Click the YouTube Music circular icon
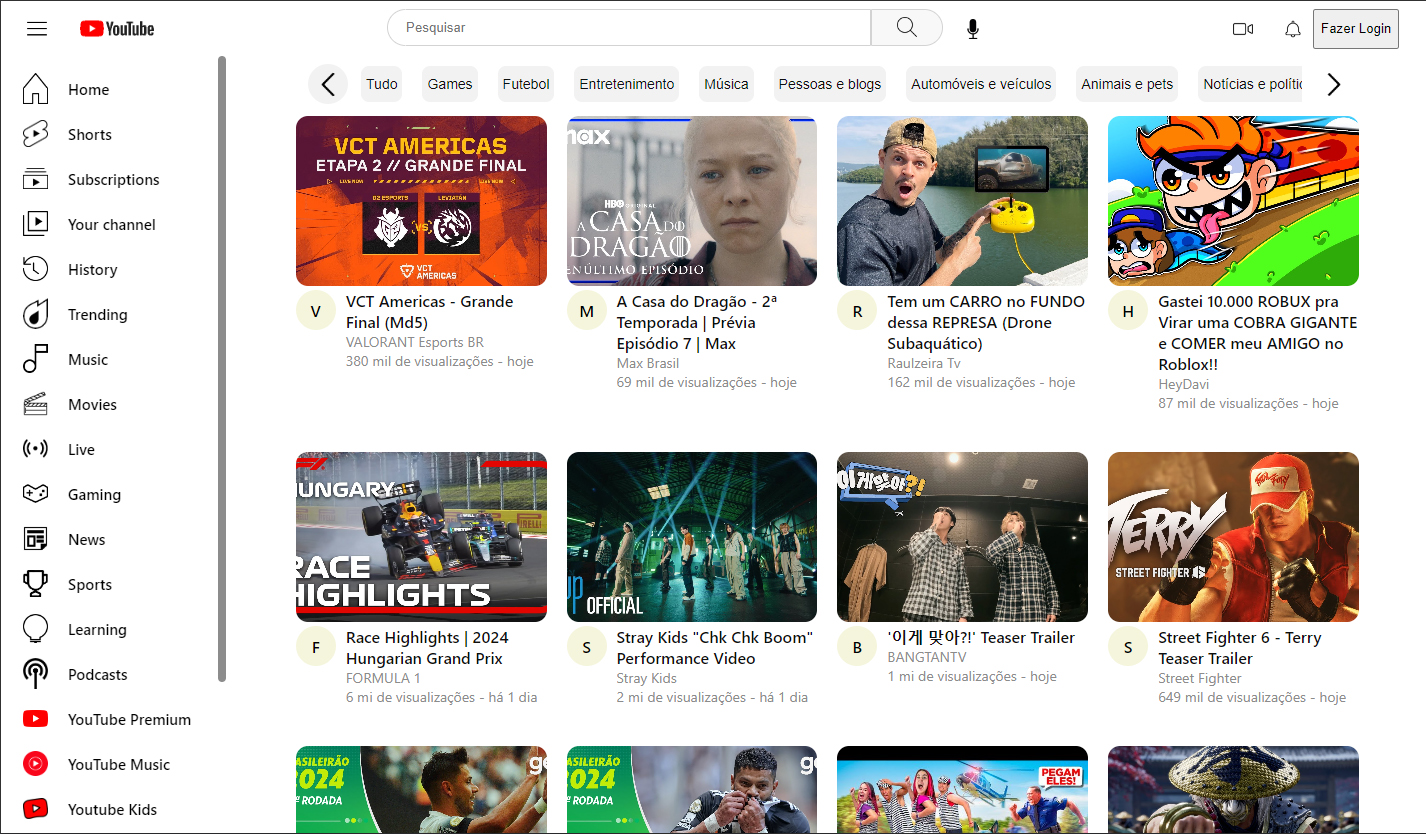Viewport: 1426px width, 834px height. (x=35, y=764)
